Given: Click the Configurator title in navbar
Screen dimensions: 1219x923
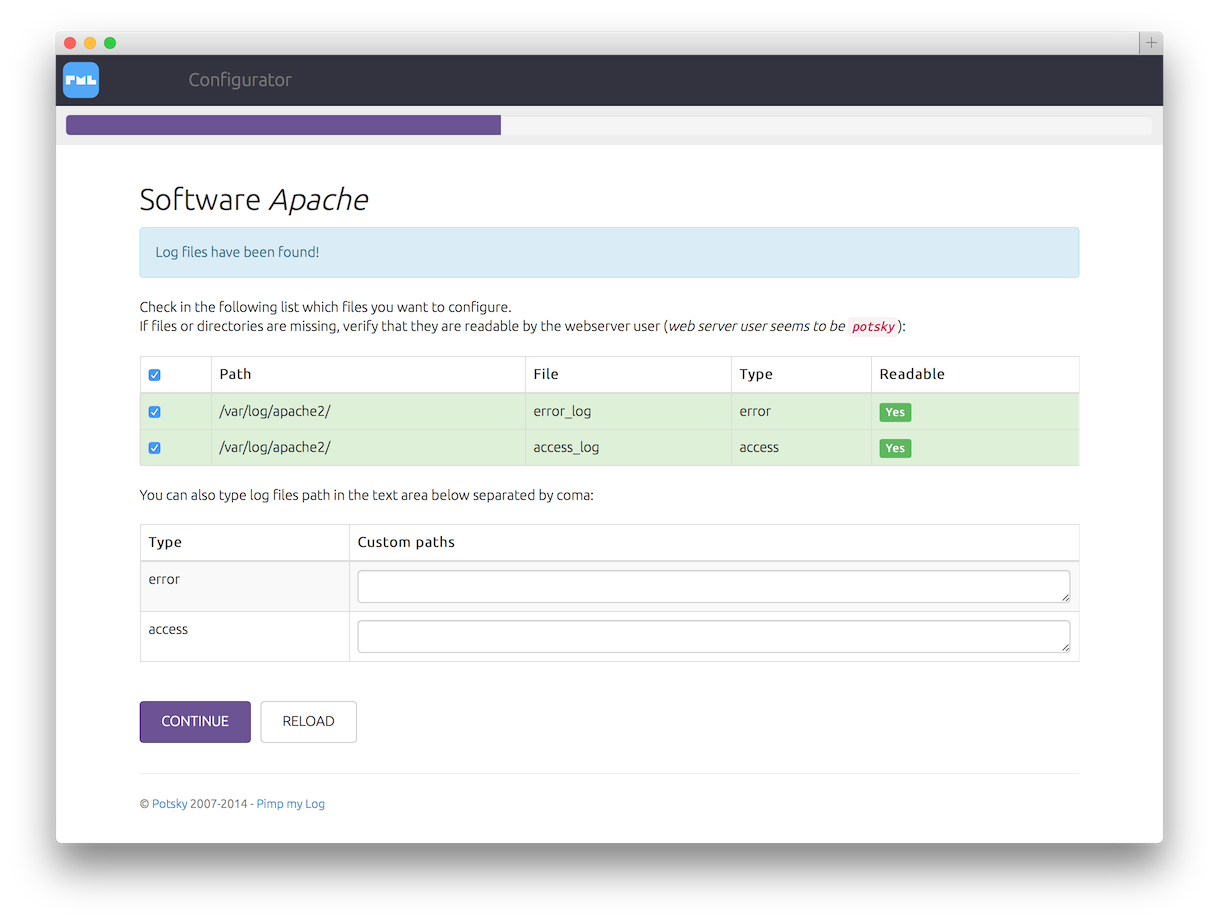Looking at the screenshot, I should tap(240, 80).
